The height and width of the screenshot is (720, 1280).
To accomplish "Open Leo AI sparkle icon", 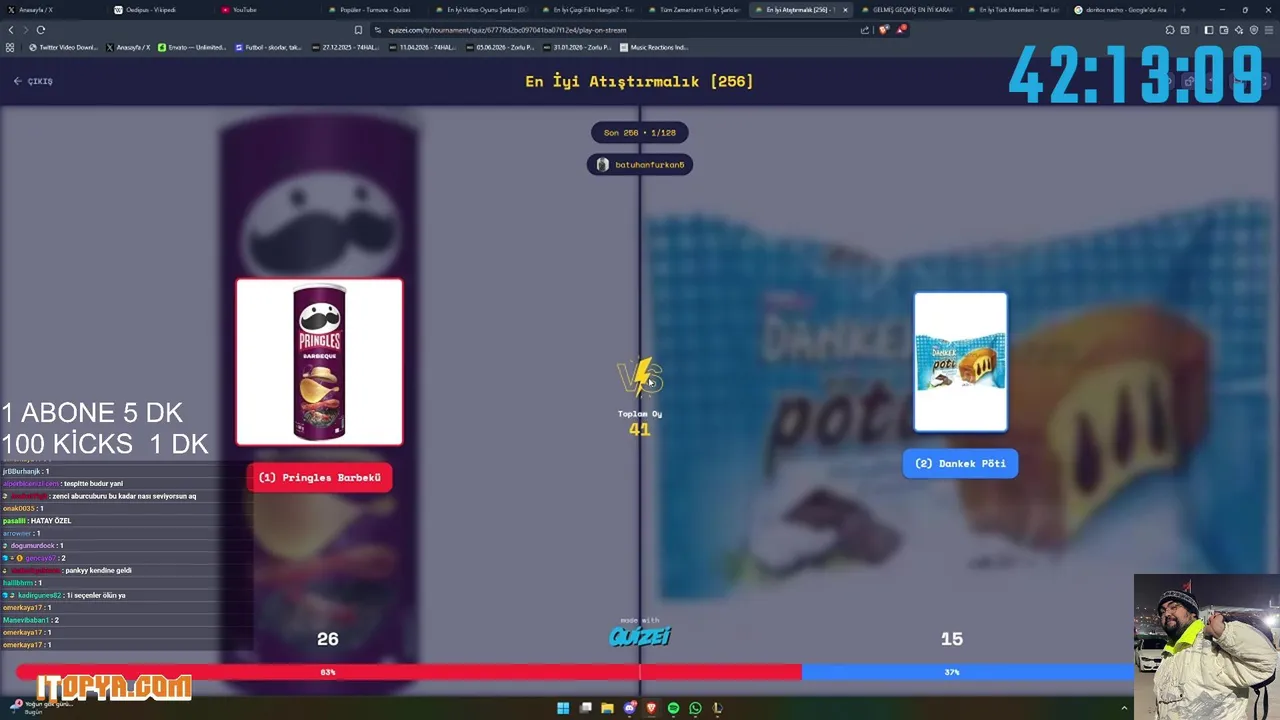I will pos(1239,30).
